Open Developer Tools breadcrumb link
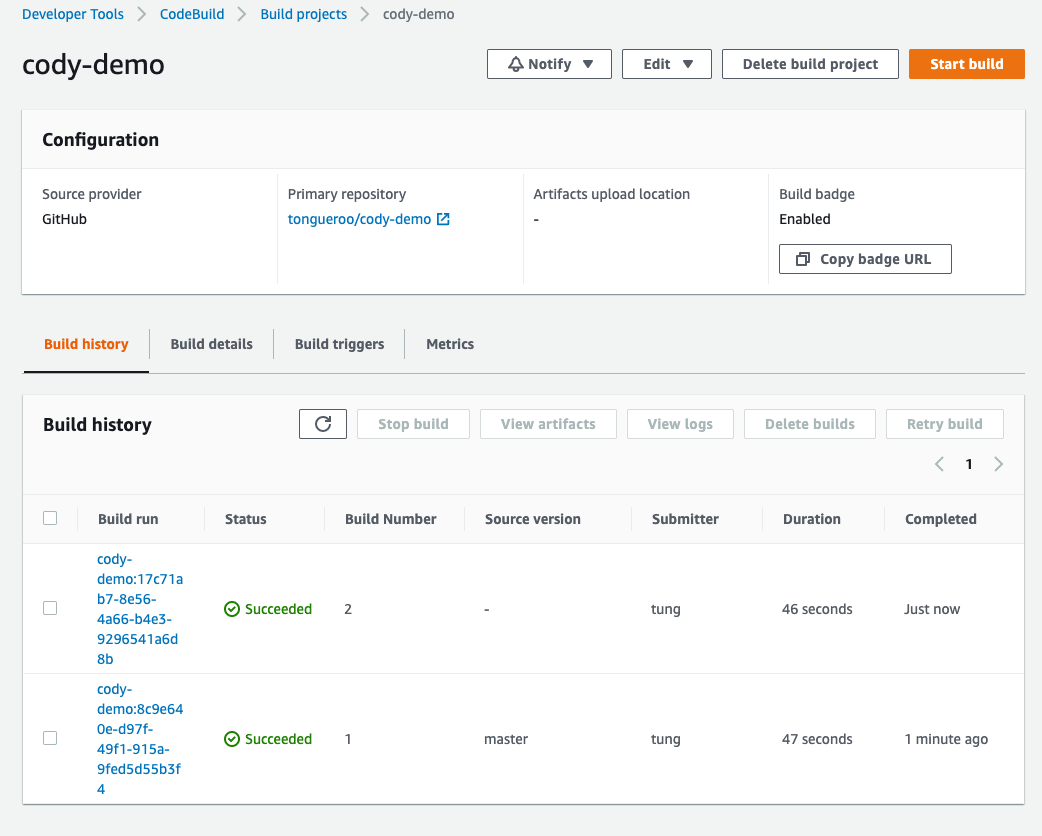This screenshot has height=836, width=1042. (73, 14)
